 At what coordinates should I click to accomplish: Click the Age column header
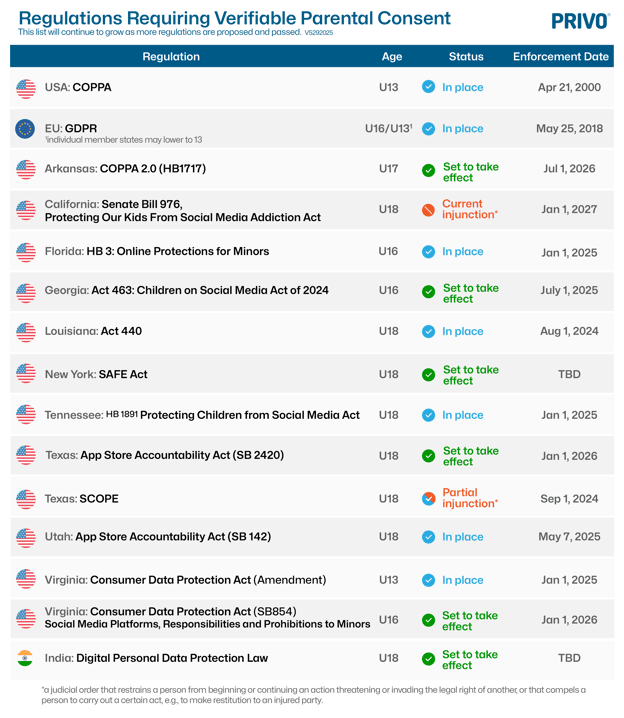[x=392, y=56]
